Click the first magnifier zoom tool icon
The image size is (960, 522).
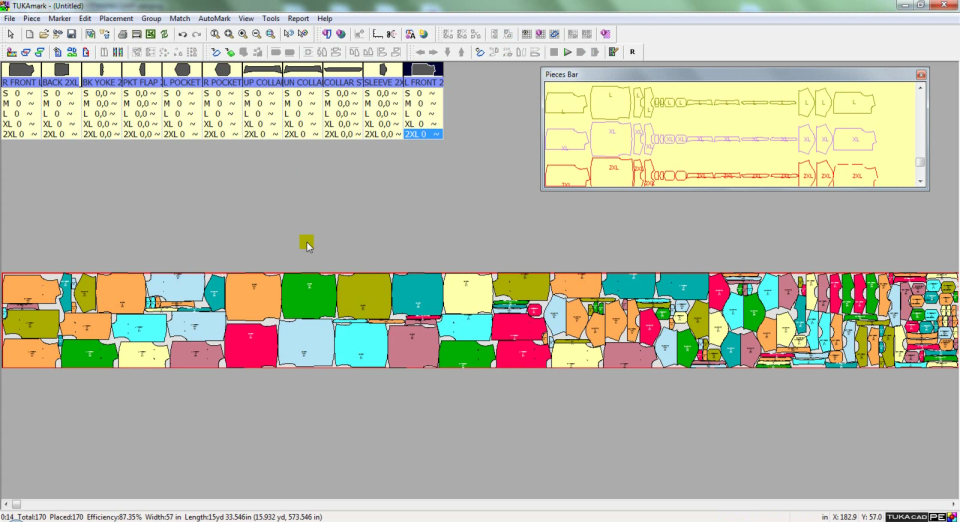215,34
